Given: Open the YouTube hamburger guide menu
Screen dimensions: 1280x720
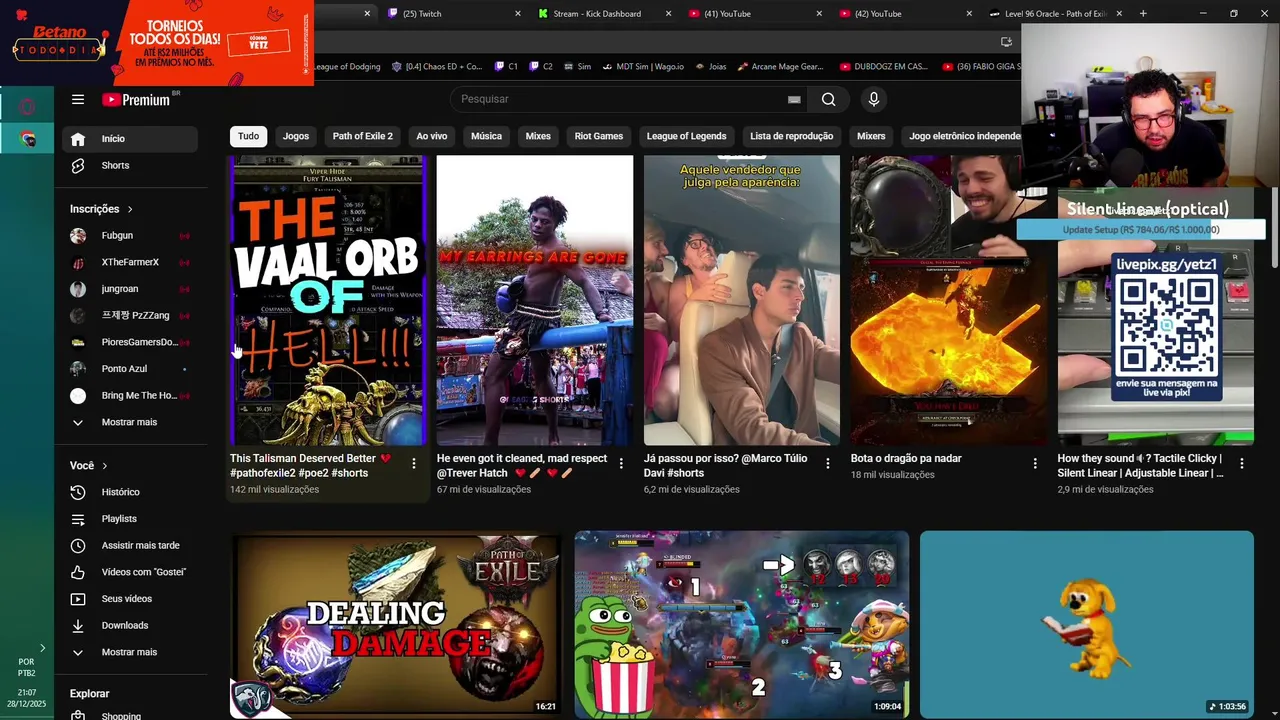Looking at the screenshot, I should point(78,99).
